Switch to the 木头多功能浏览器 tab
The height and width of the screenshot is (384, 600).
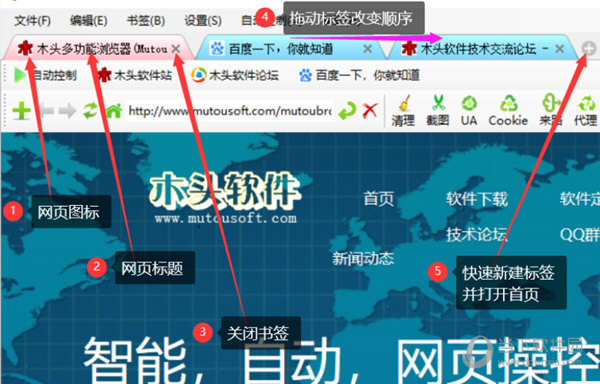tap(98, 49)
